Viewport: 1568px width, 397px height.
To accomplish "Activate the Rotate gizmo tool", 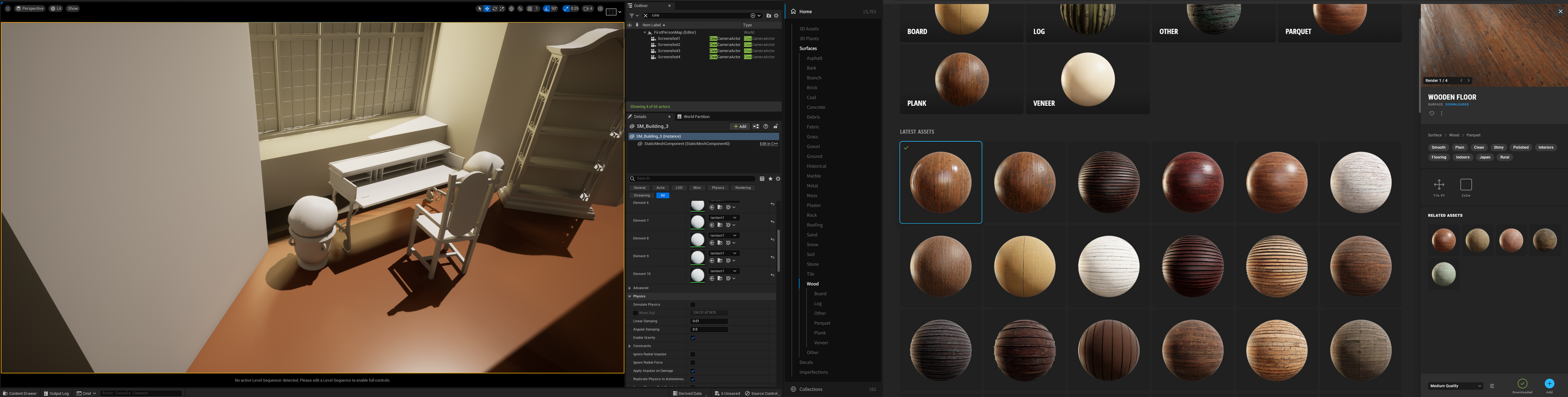I will pos(495,9).
